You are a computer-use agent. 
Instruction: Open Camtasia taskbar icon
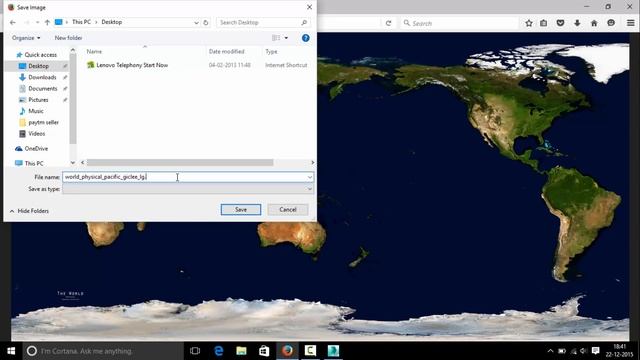(x=310, y=351)
